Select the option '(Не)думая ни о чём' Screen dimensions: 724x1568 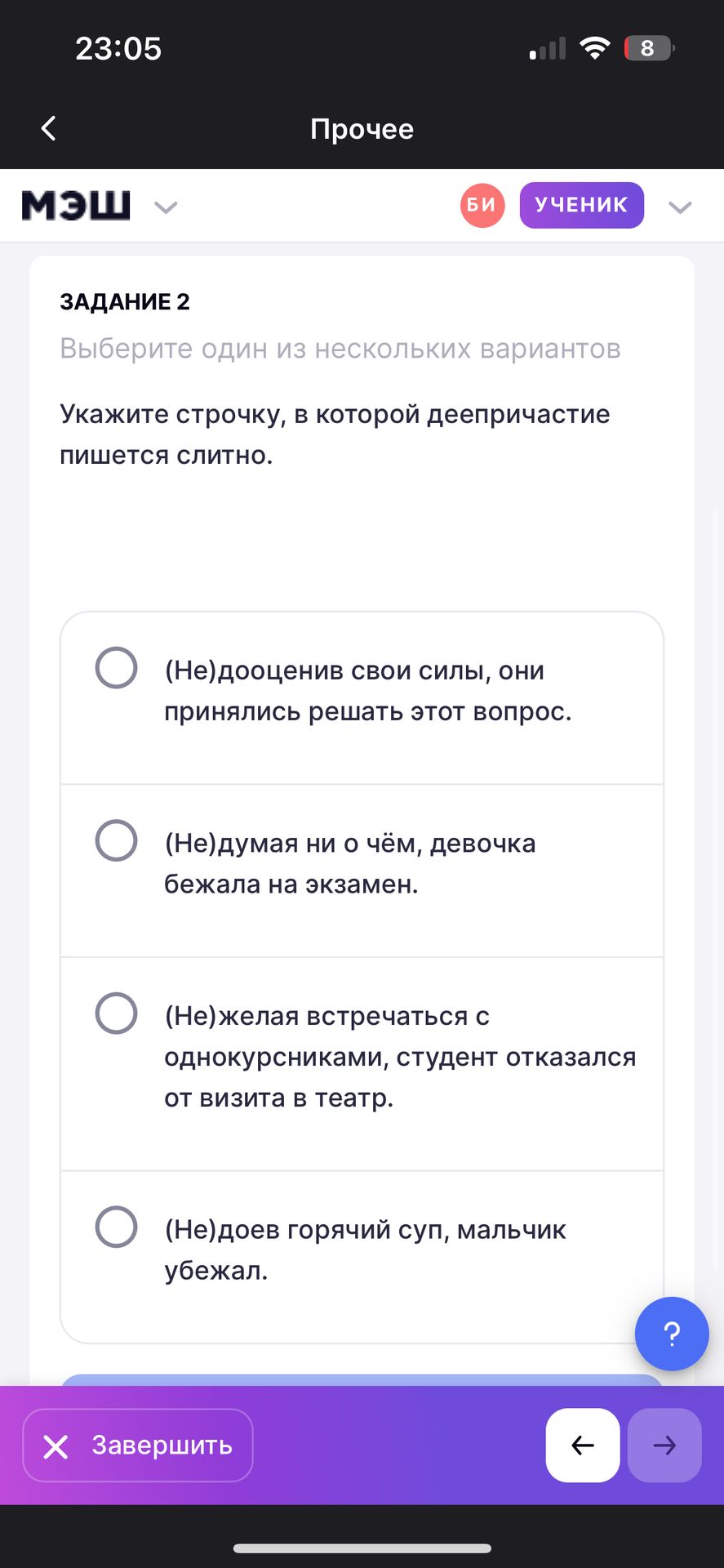point(117,840)
